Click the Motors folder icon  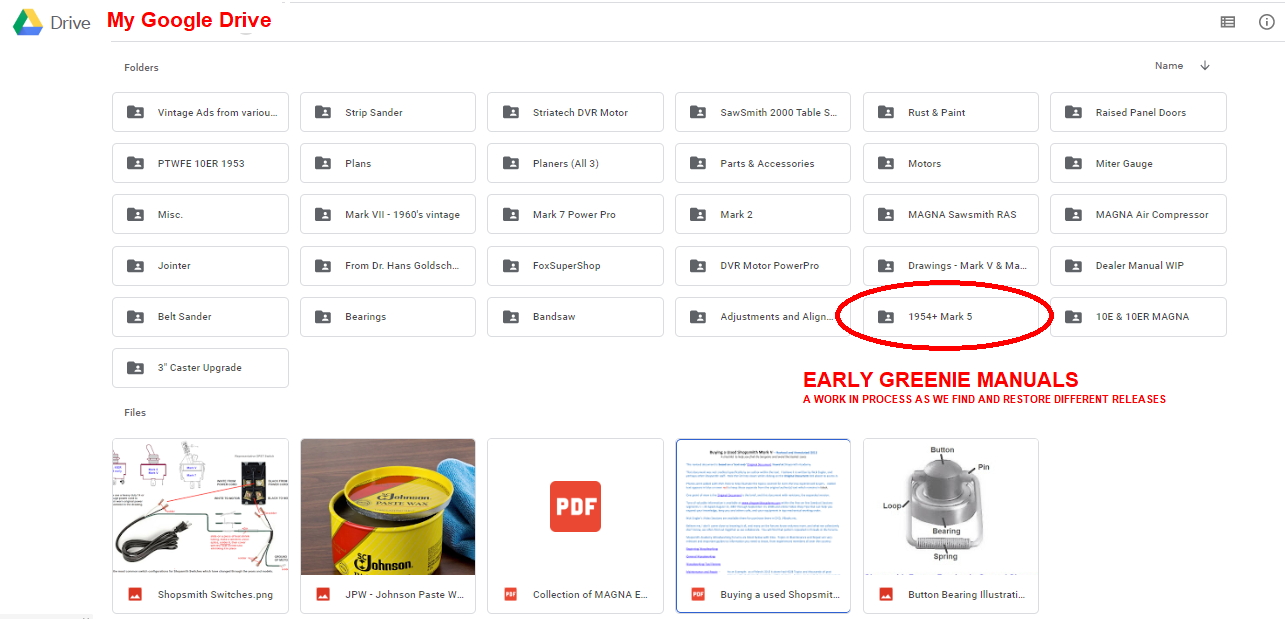tap(886, 163)
